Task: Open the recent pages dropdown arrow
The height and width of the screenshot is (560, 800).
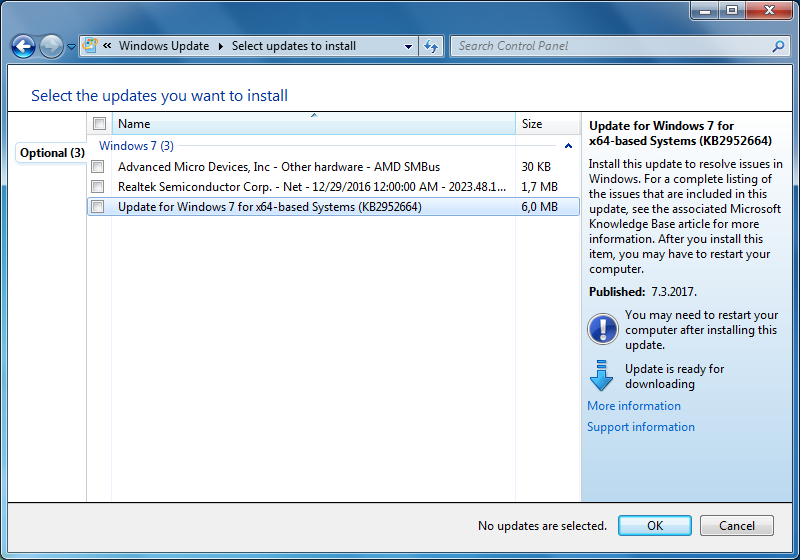Action: point(71,47)
